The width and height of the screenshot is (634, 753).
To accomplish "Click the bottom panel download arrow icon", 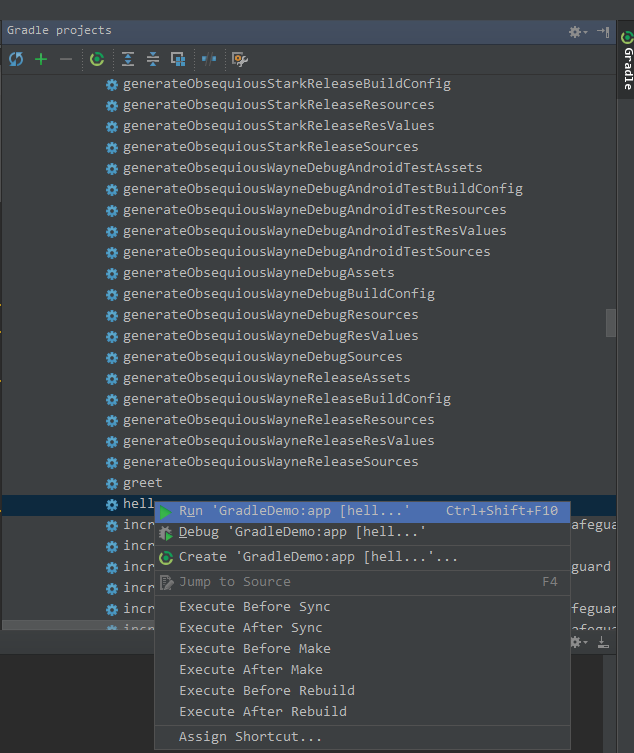I will [x=603, y=642].
